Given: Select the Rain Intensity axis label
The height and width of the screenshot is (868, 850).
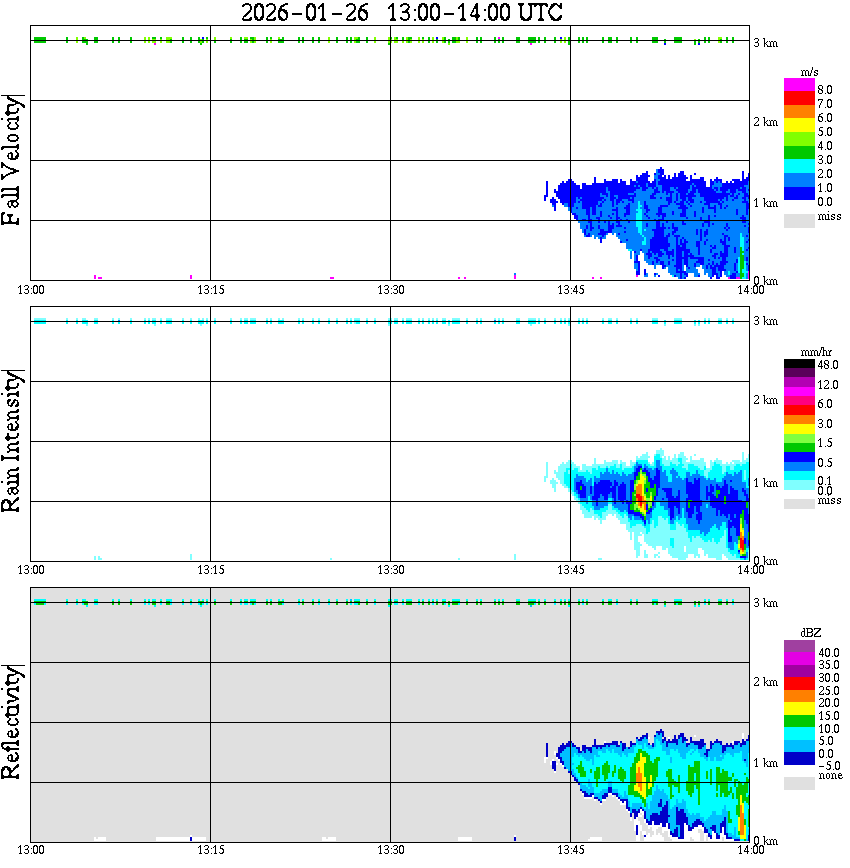Looking at the screenshot, I should tap(13, 441).
